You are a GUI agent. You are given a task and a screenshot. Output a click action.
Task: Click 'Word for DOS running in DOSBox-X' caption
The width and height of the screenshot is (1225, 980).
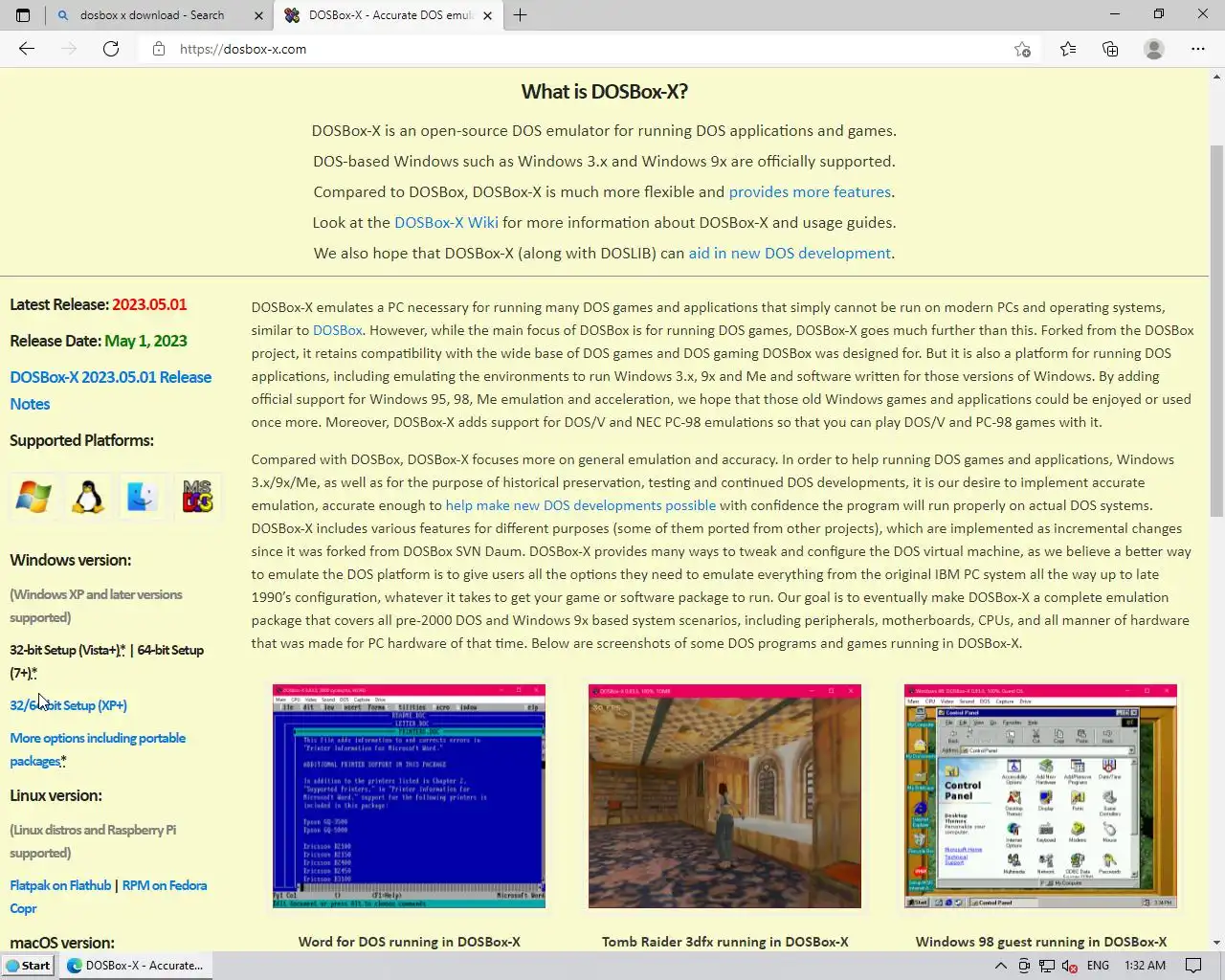pyautogui.click(x=410, y=942)
